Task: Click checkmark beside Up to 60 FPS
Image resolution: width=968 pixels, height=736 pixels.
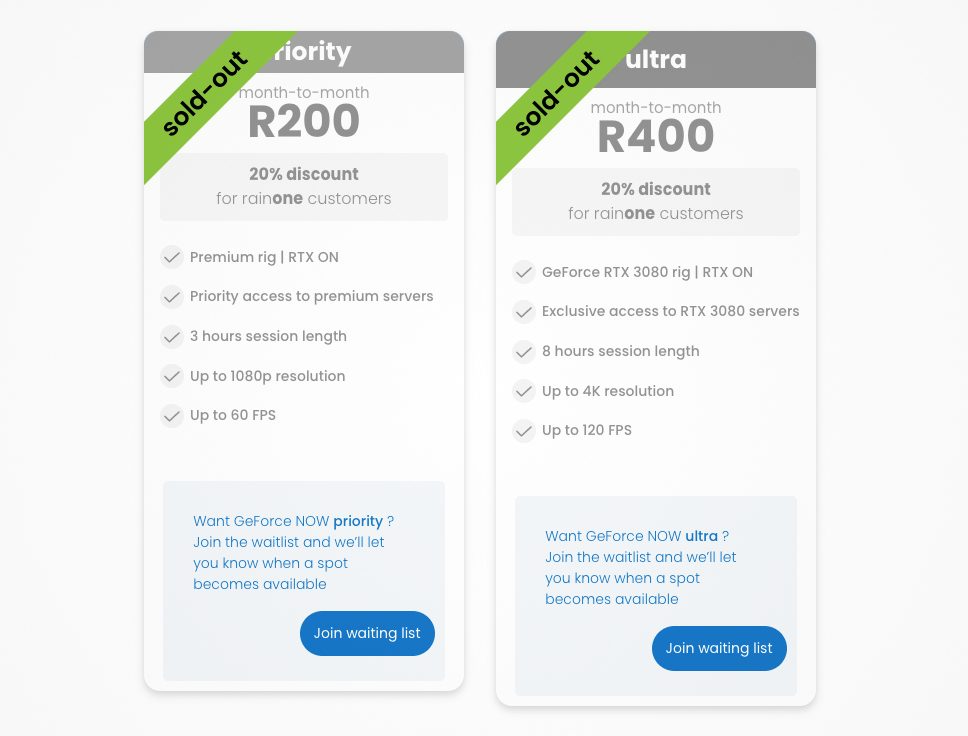Action: [x=172, y=415]
